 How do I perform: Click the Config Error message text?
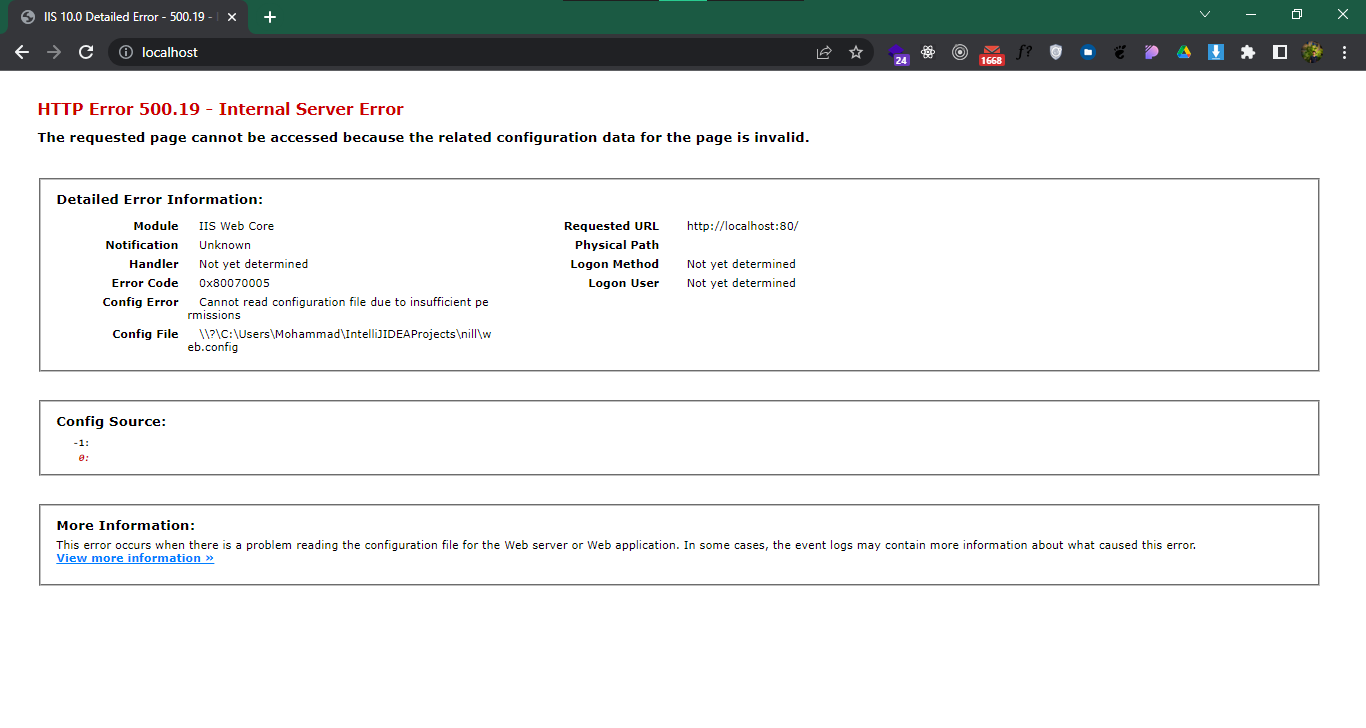[x=338, y=309]
